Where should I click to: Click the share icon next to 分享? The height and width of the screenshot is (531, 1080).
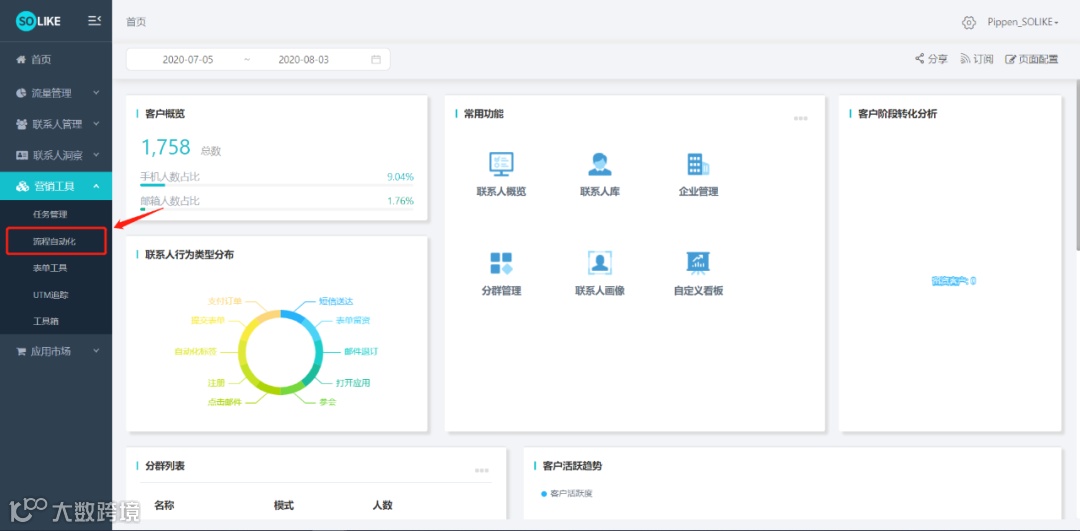tap(920, 59)
